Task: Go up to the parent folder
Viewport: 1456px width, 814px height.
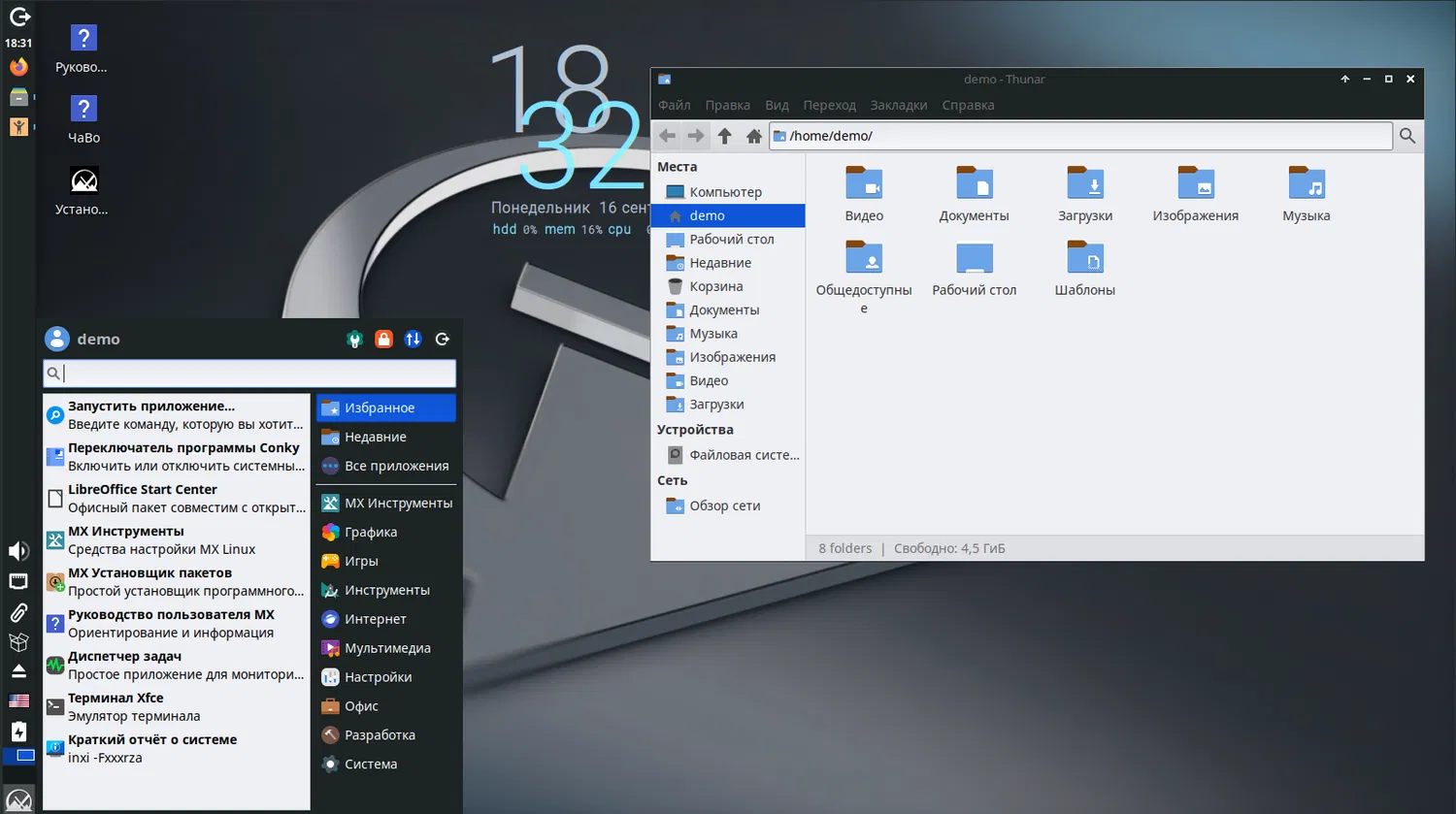Action: coord(725,136)
